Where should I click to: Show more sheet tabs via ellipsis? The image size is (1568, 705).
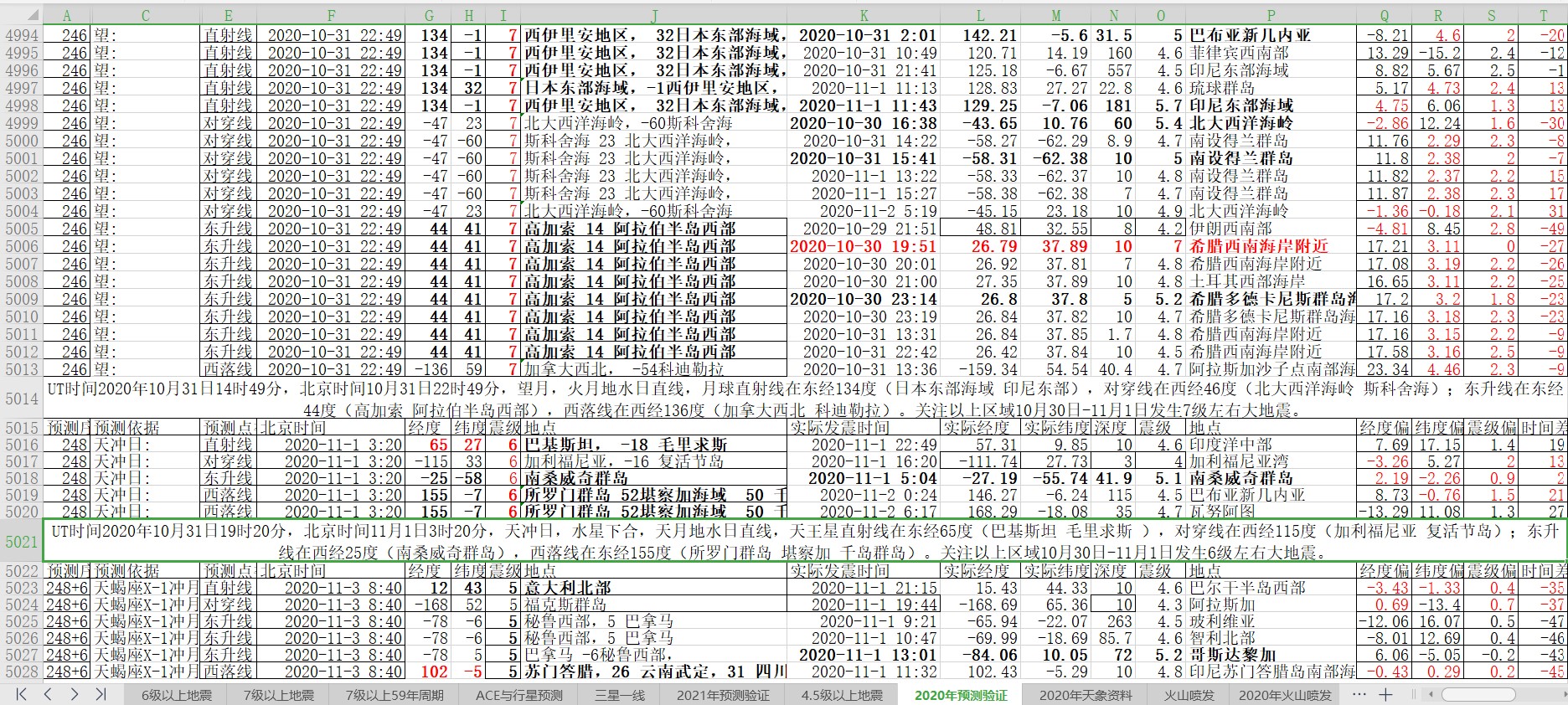click(1359, 694)
